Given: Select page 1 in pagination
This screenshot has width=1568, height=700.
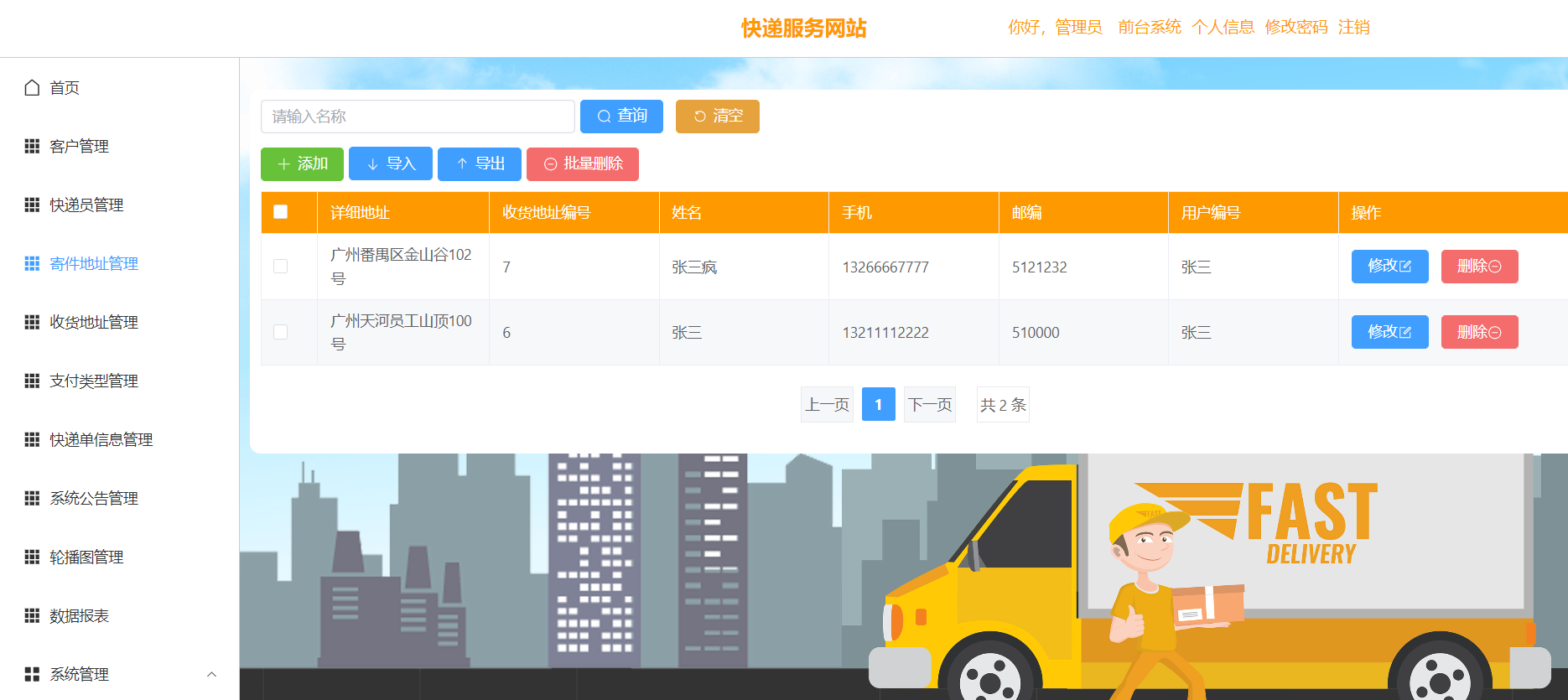Looking at the screenshot, I should (x=879, y=405).
